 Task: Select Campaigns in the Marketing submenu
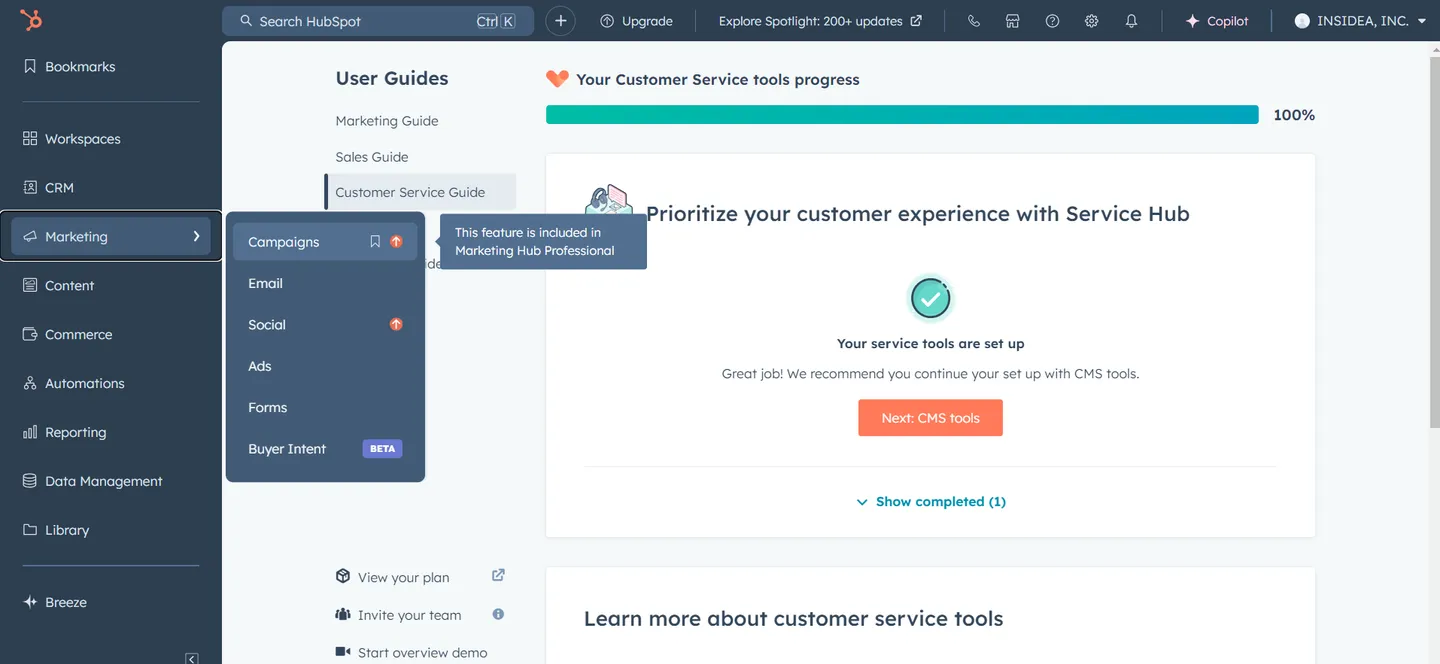click(x=325, y=242)
